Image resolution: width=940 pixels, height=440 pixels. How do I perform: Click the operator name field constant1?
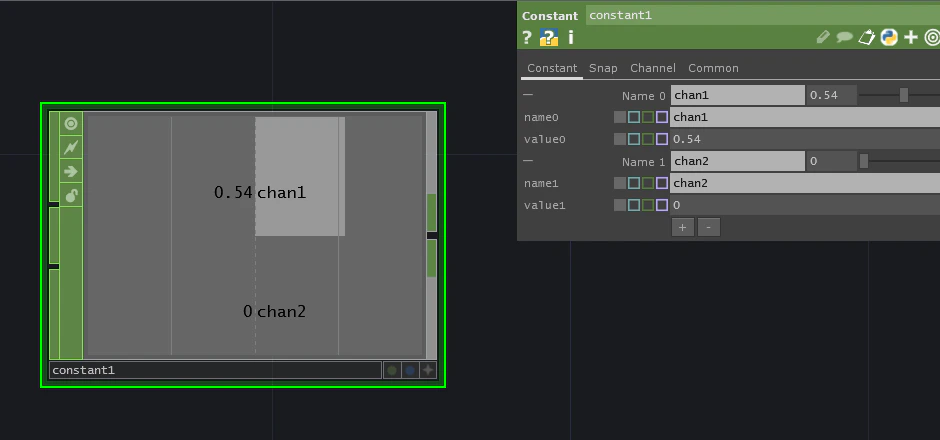tap(763, 16)
